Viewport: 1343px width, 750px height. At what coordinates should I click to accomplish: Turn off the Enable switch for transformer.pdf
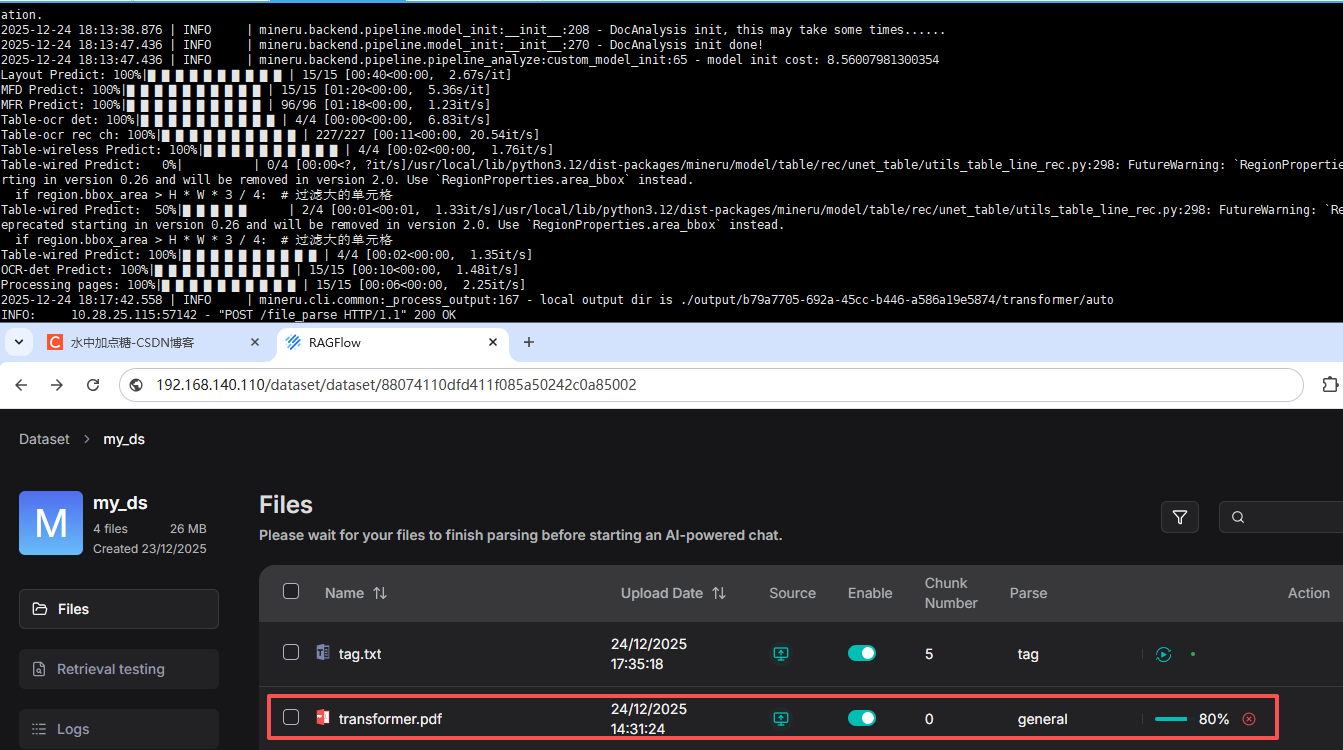[x=861, y=717]
